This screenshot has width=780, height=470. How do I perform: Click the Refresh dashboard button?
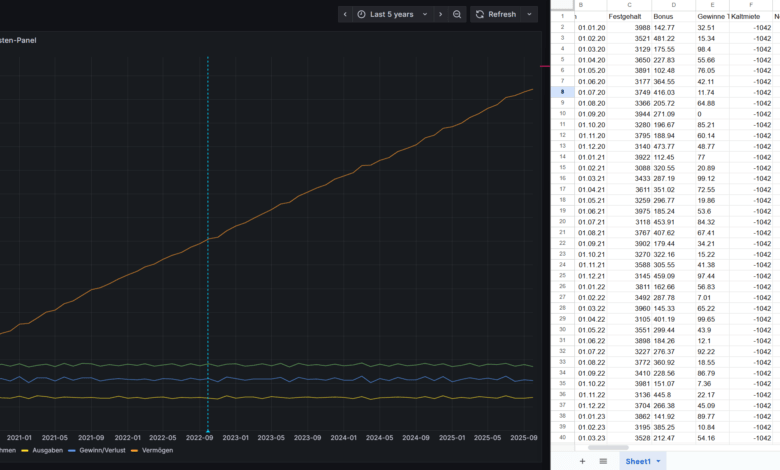pos(496,14)
